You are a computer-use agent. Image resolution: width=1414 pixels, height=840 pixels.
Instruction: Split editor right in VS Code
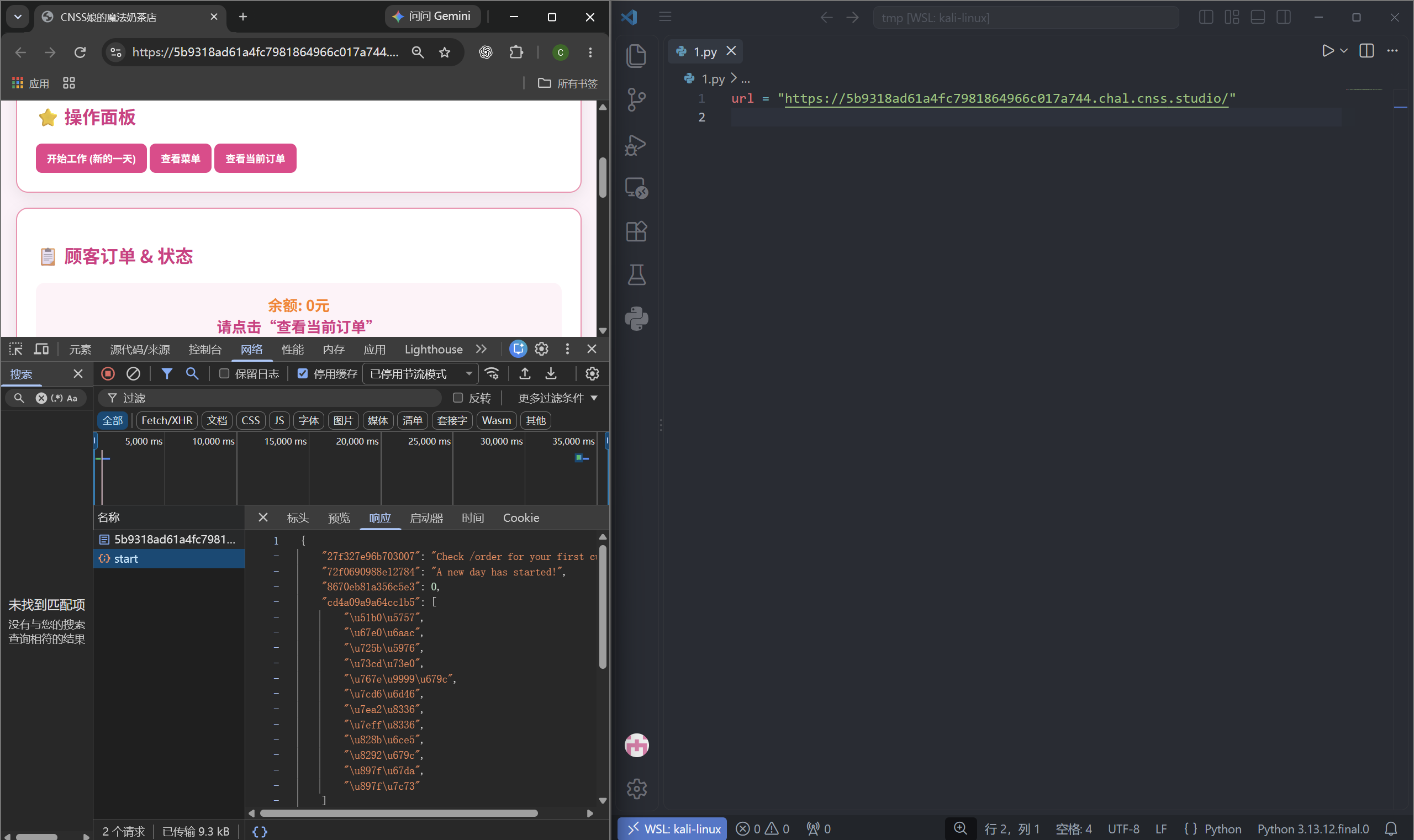click(1366, 51)
